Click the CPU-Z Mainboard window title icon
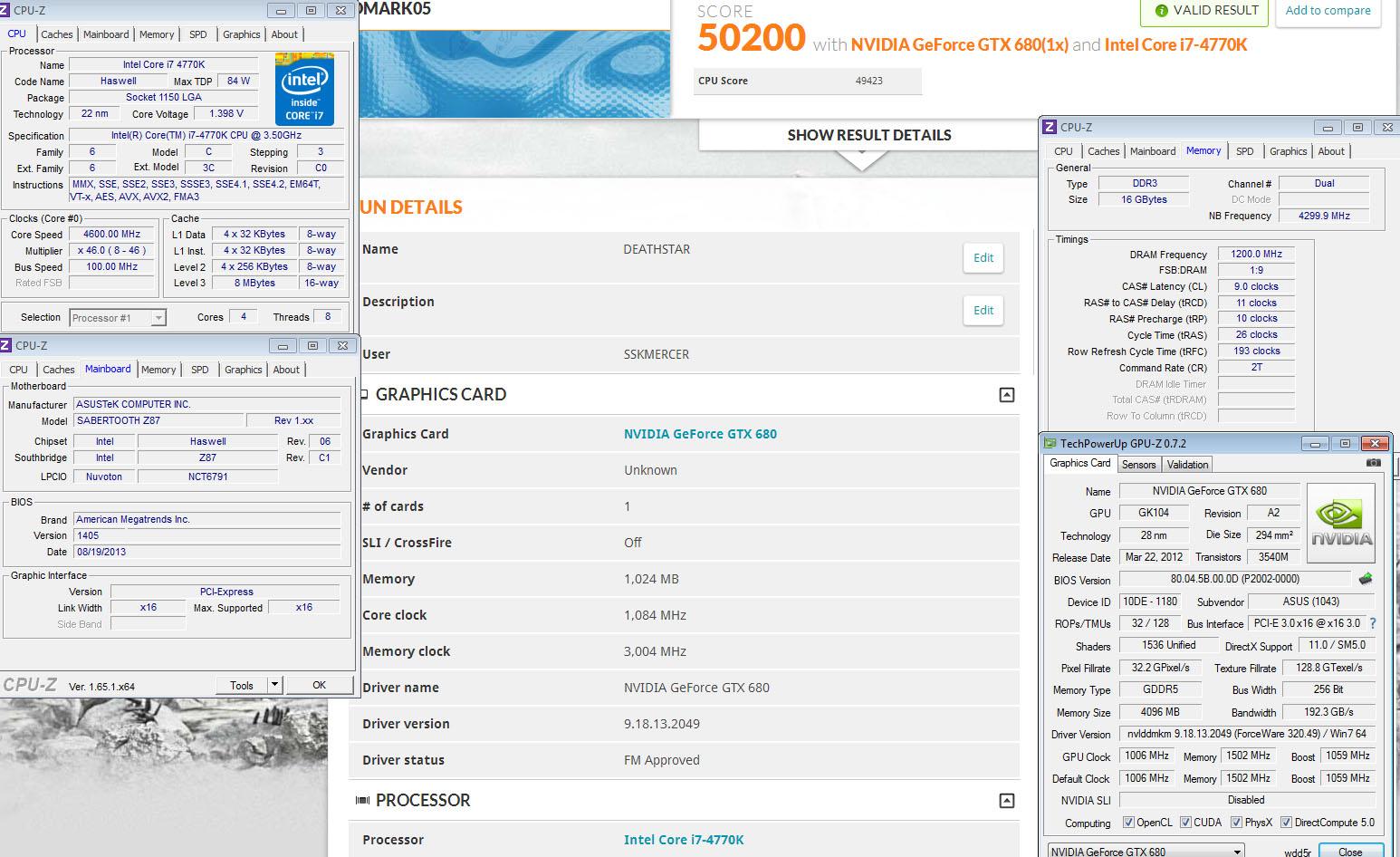Screen dimensions: 1400x857 coord(5,345)
